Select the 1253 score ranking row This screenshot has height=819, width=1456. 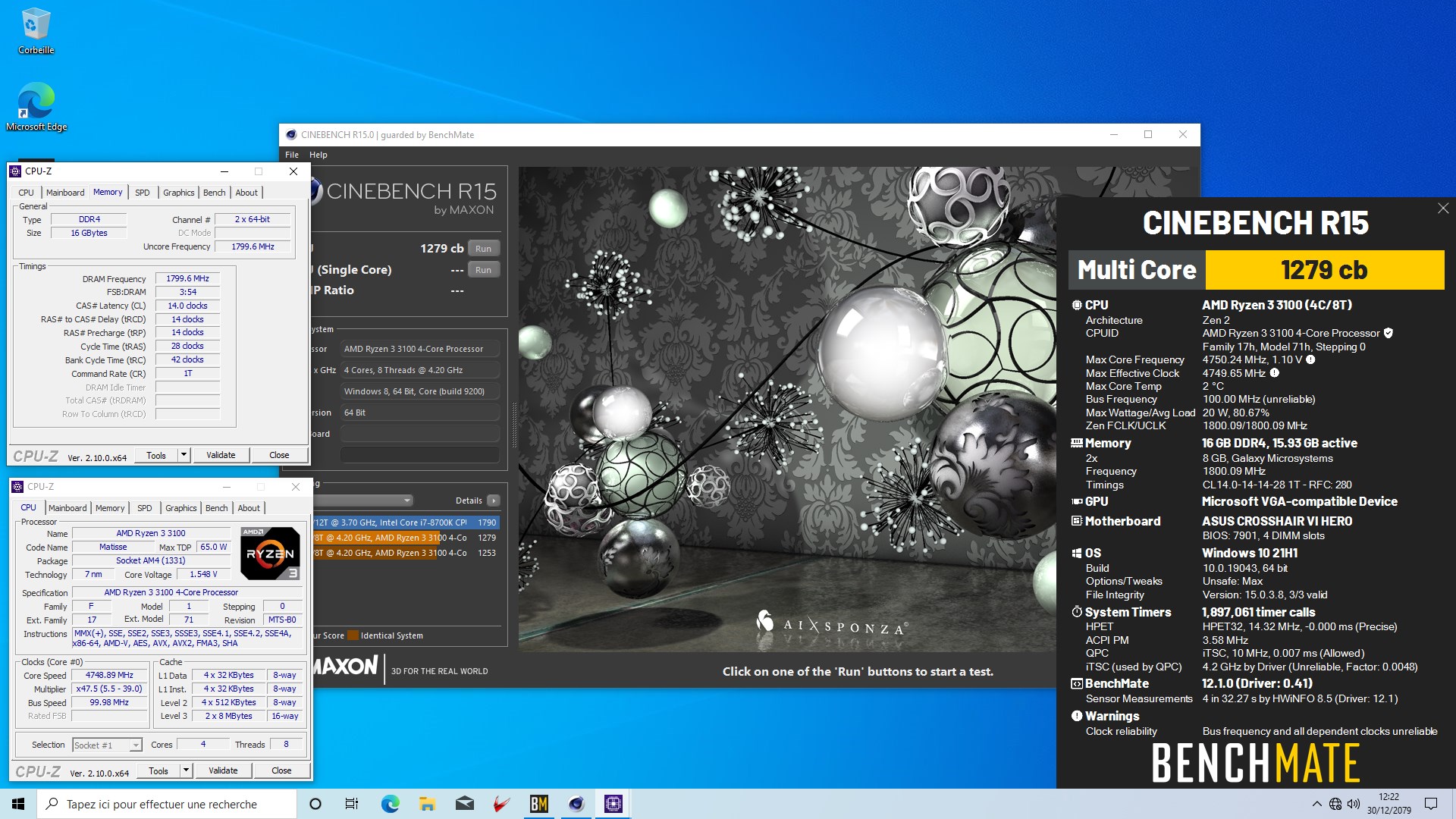(x=406, y=553)
